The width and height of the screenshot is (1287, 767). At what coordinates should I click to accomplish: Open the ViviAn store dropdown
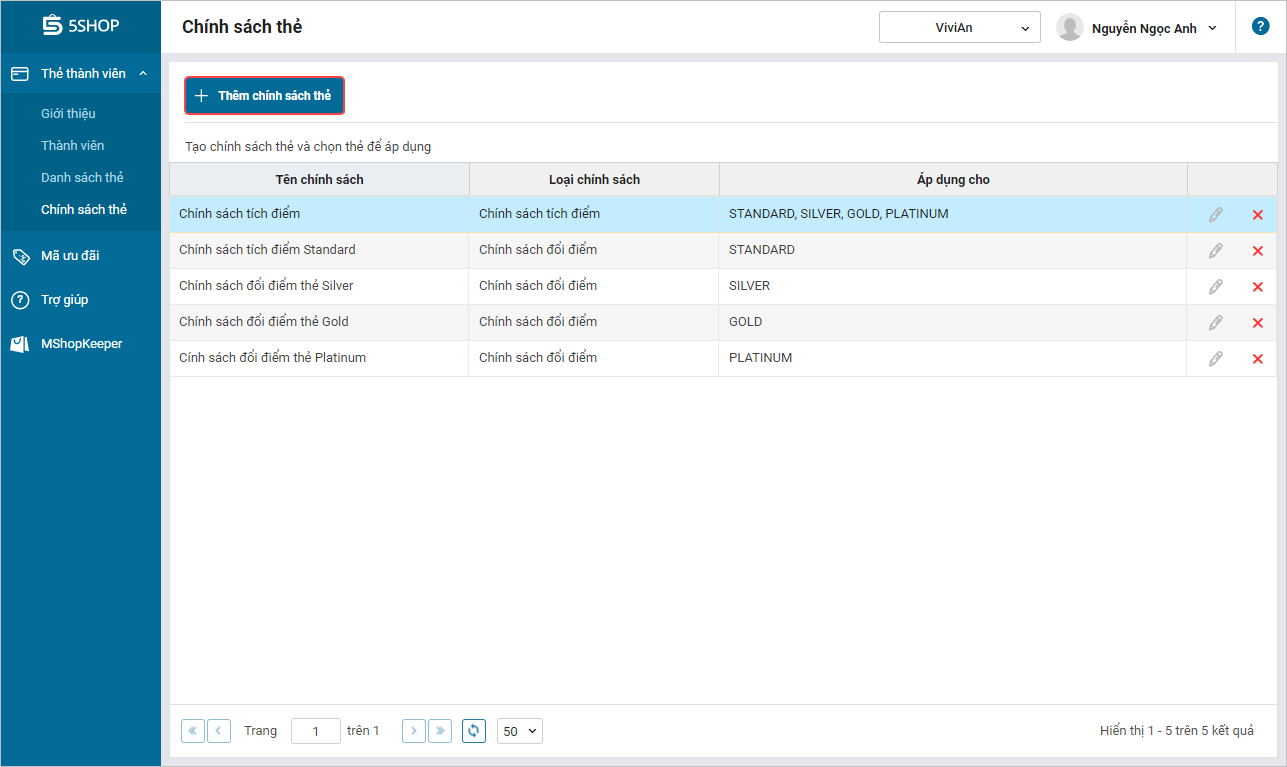[959, 28]
